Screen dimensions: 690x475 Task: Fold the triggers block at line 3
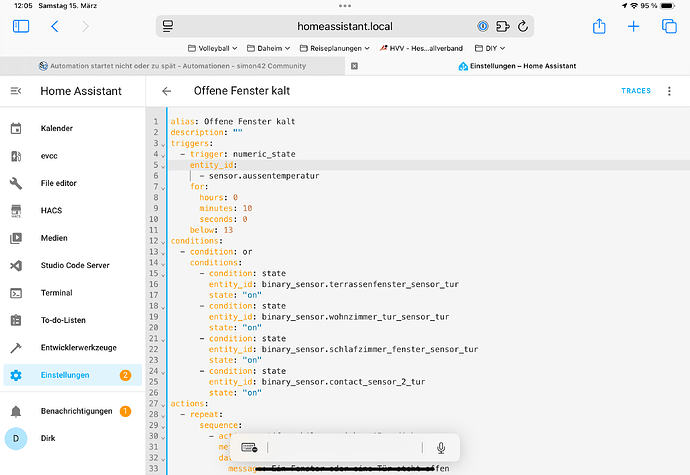click(165, 143)
